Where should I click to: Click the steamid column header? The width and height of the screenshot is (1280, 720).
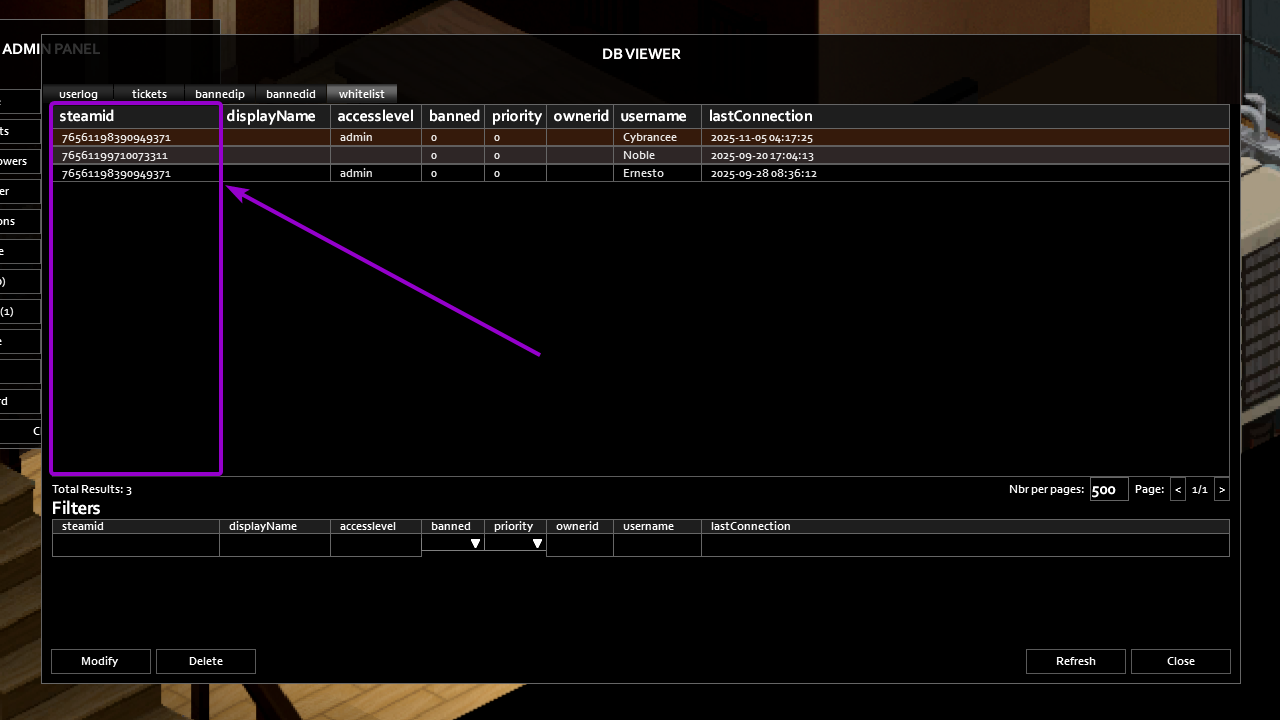pyautogui.click(x=86, y=116)
